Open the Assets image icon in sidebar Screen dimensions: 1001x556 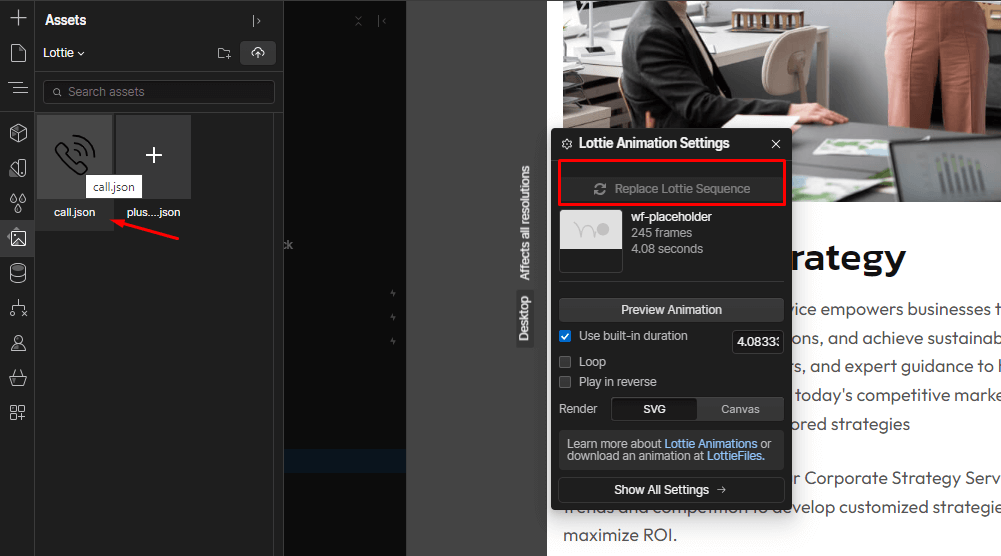(18, 238)
